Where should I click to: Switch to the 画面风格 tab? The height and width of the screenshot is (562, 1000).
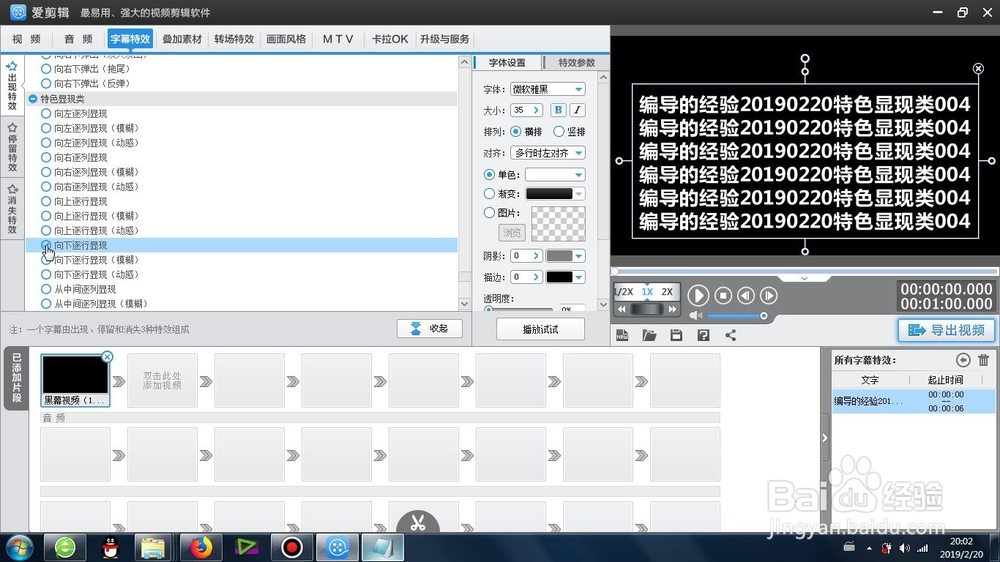(x=286, y=39)
